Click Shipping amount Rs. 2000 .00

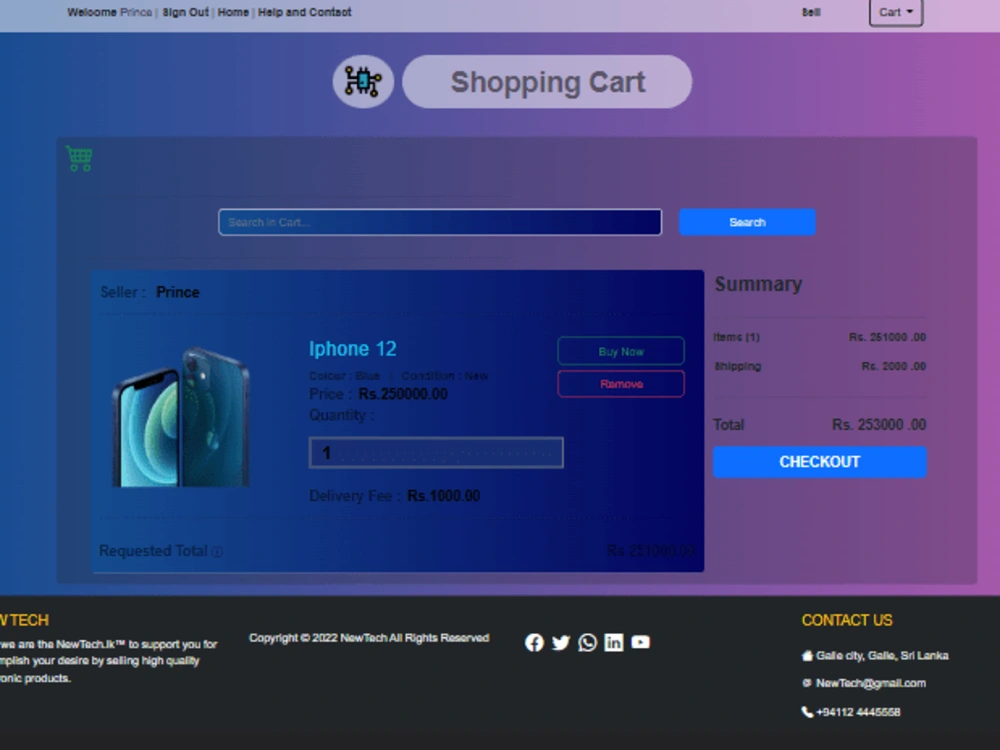(893, 366)
